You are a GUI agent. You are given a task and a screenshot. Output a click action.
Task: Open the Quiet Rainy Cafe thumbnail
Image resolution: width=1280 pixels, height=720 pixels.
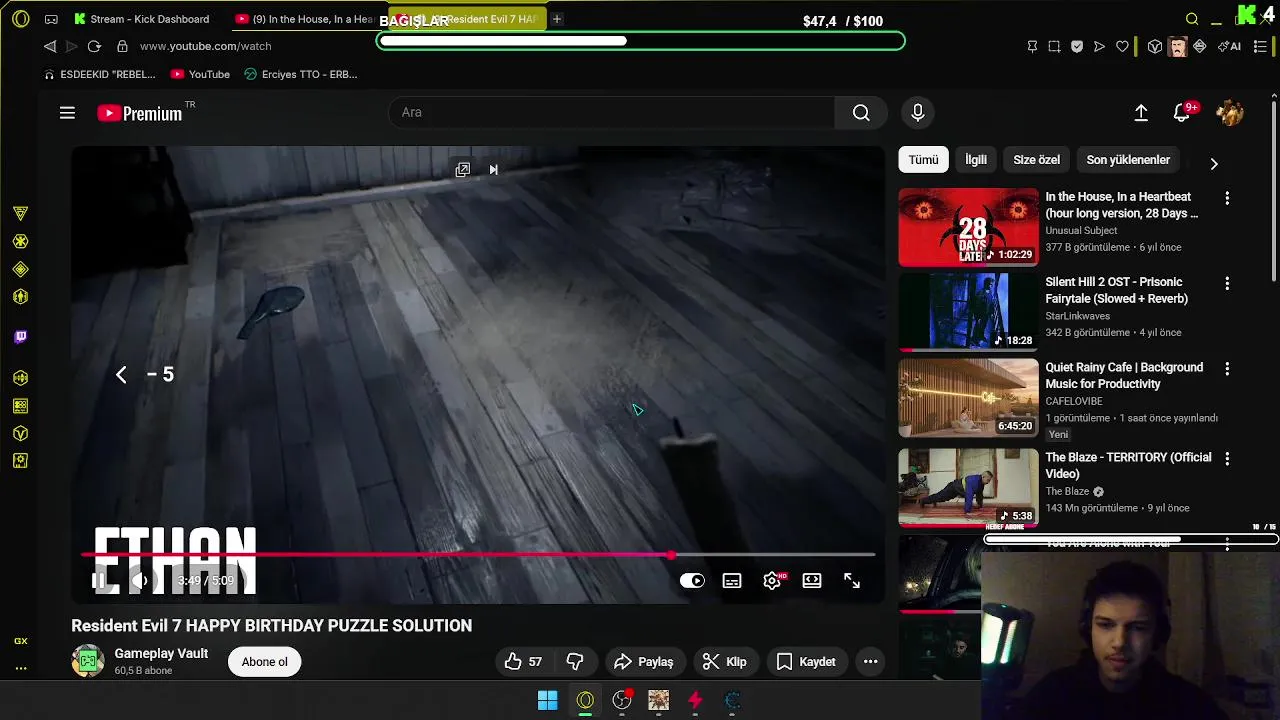pyautogui.click(x=968, y=398)
